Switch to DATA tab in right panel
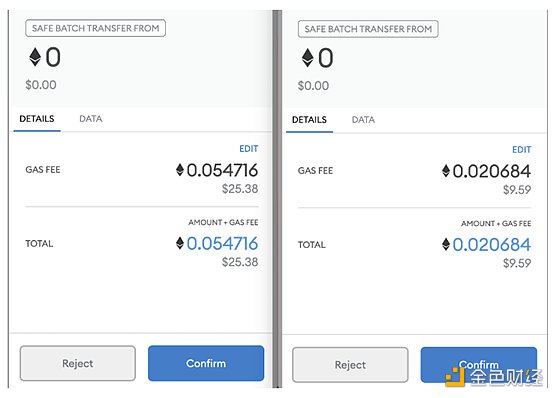 [363, 120]
